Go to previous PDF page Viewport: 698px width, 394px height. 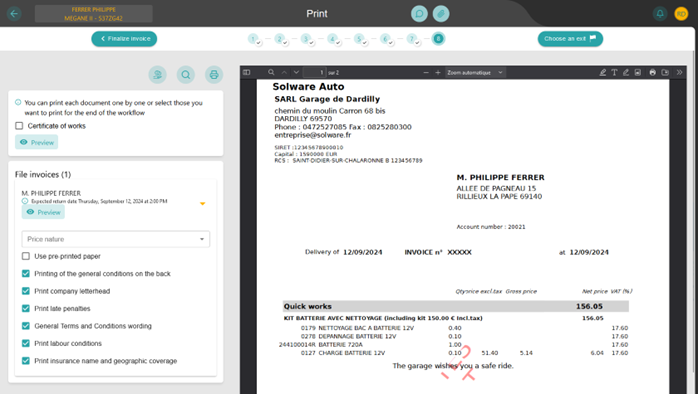284,73
